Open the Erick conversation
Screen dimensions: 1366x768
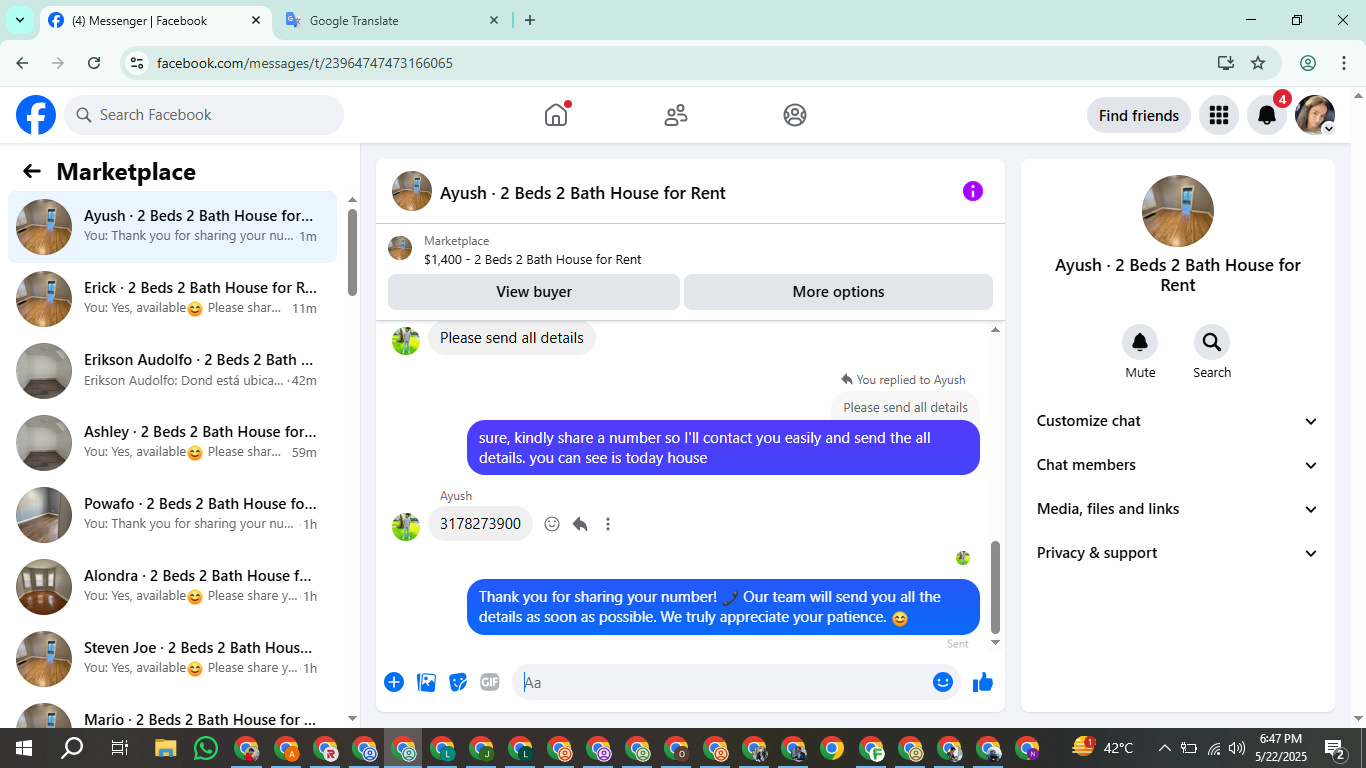172,299
